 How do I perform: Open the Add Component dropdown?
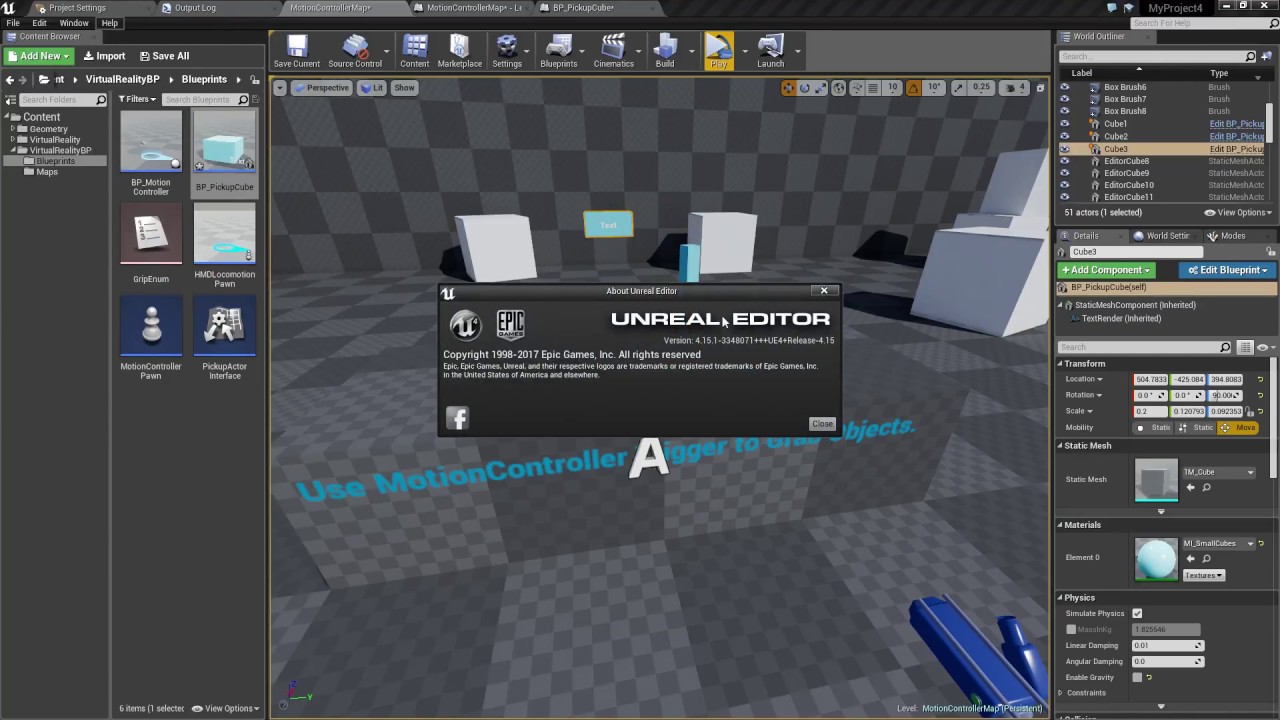(x=1107, y=270)
